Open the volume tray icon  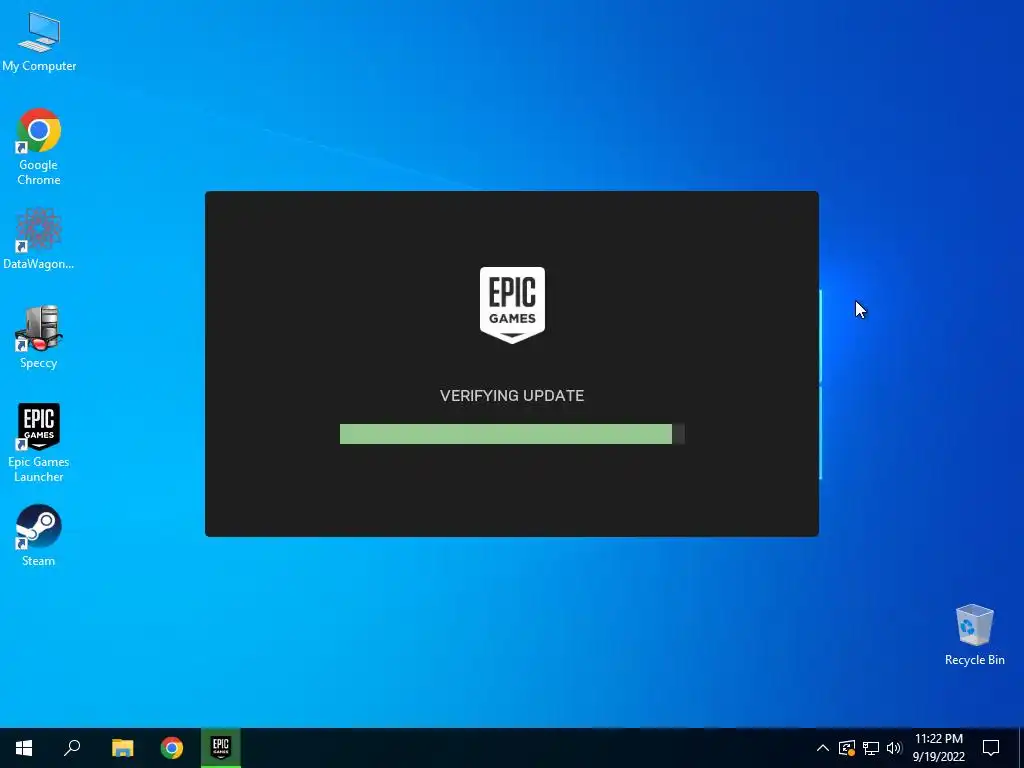(x=894, y=748)
